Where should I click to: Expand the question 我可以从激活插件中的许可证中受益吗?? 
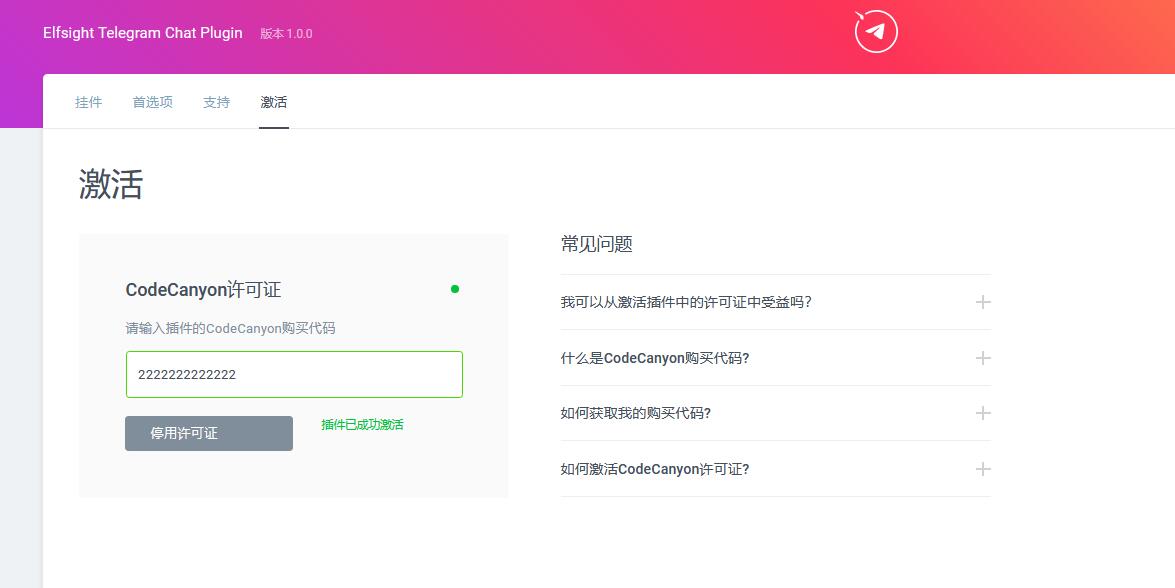pos(686,302)
